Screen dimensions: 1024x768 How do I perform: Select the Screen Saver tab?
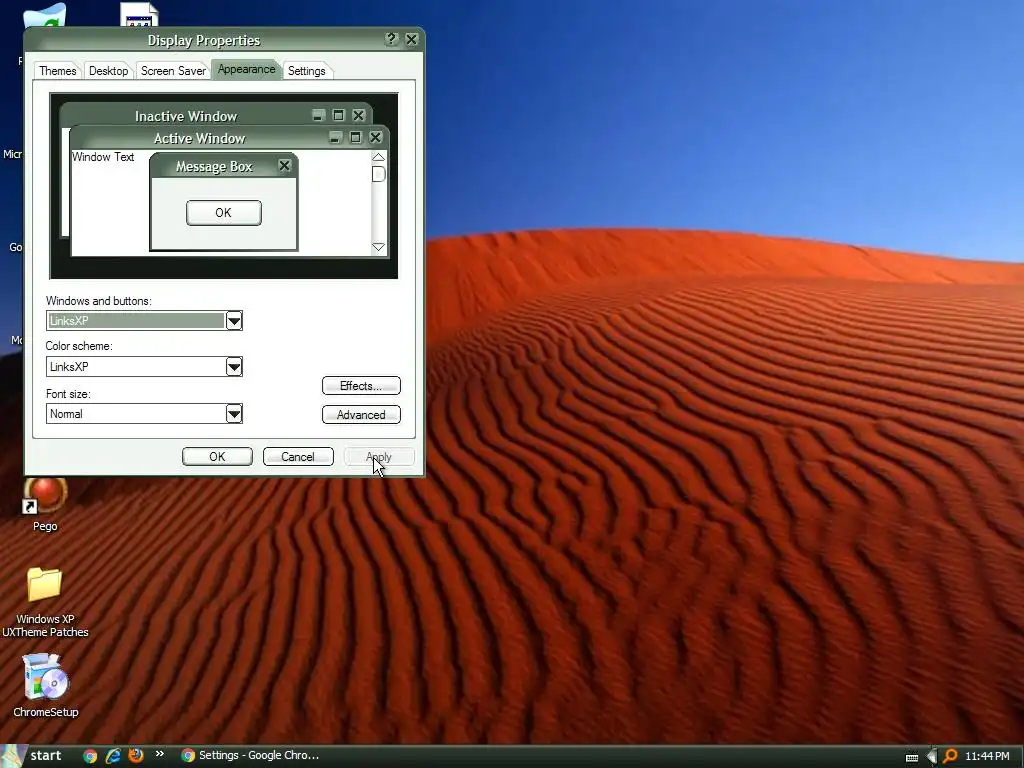click(x=173, y=71)
